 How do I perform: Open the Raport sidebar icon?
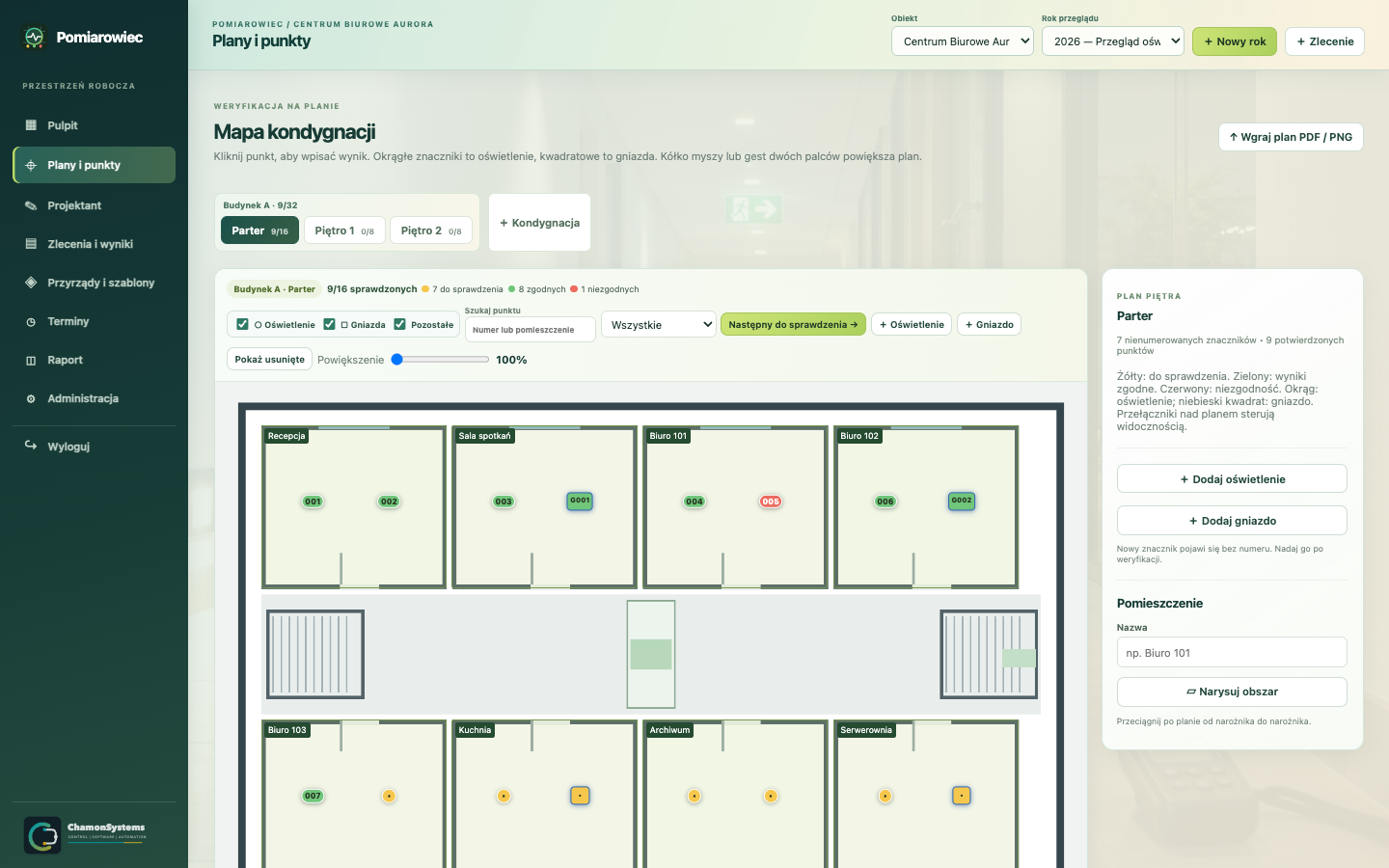click(x=31, y=360)
